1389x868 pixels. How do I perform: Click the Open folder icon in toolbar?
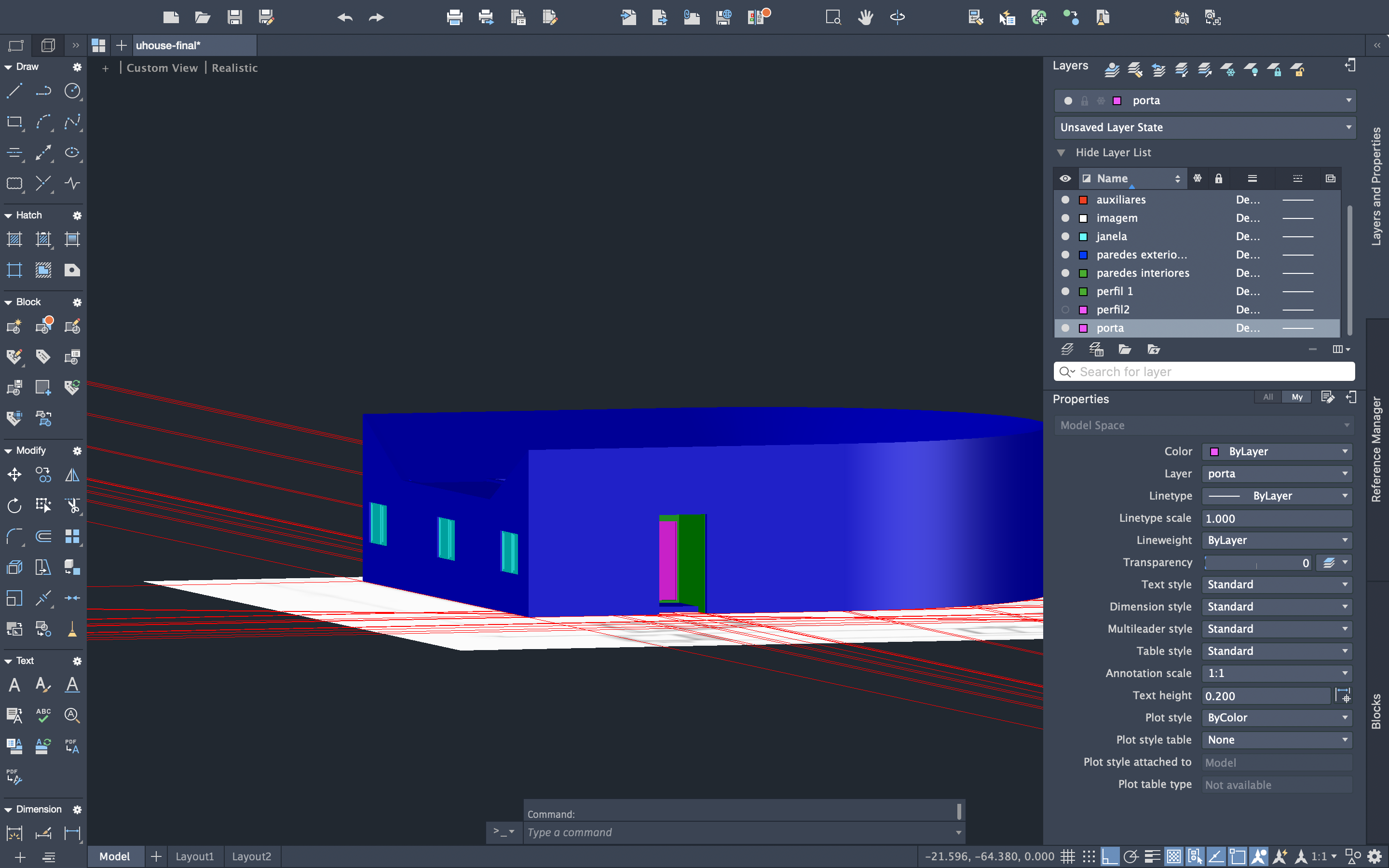click(203, 17)
